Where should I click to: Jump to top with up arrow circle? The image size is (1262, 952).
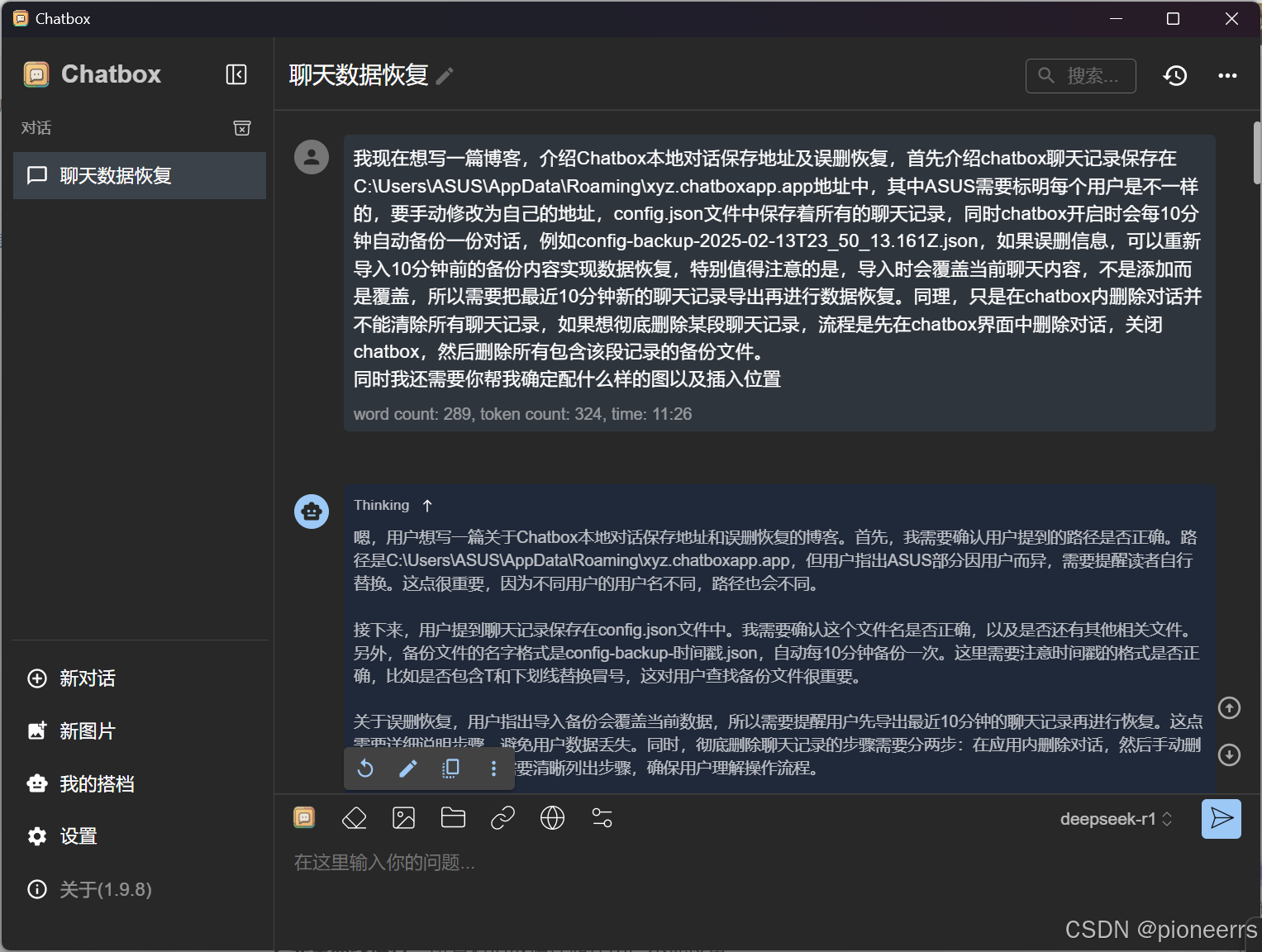pyautogui.click(x=1230, y=708)
